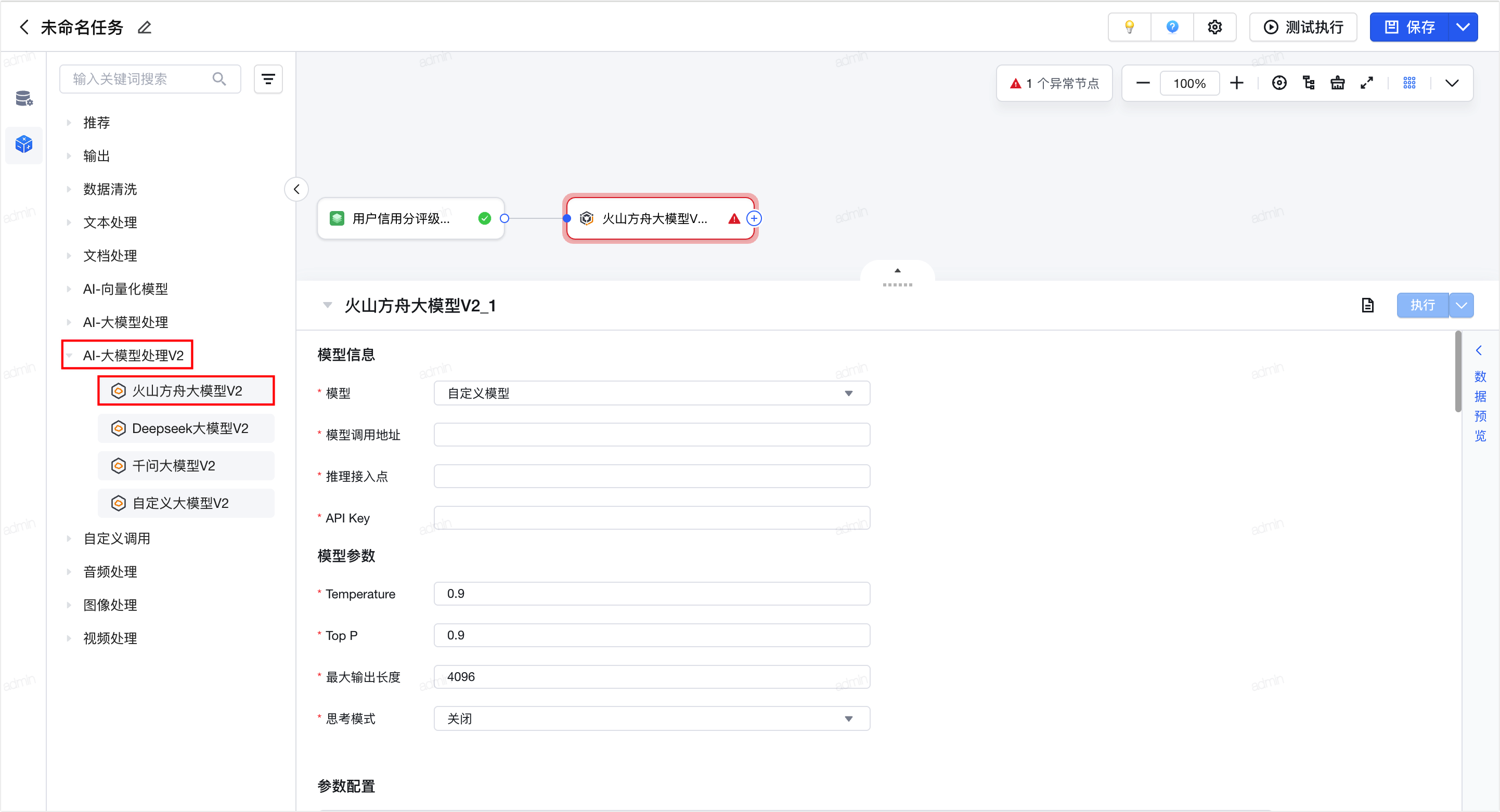Open the lightbulb tips icon
This screenshot has height=812, width=1500.
[x=1129, y=28]
